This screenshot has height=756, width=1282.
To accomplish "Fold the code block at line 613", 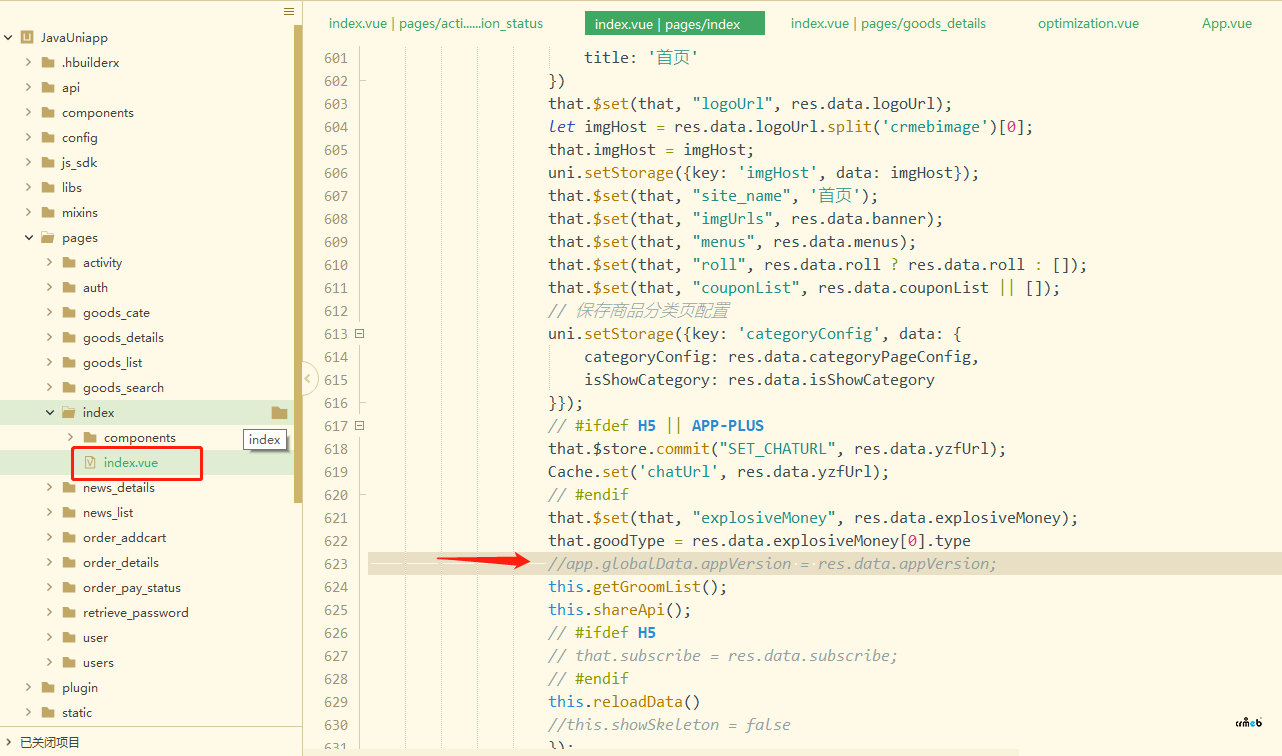I will 360,334.
